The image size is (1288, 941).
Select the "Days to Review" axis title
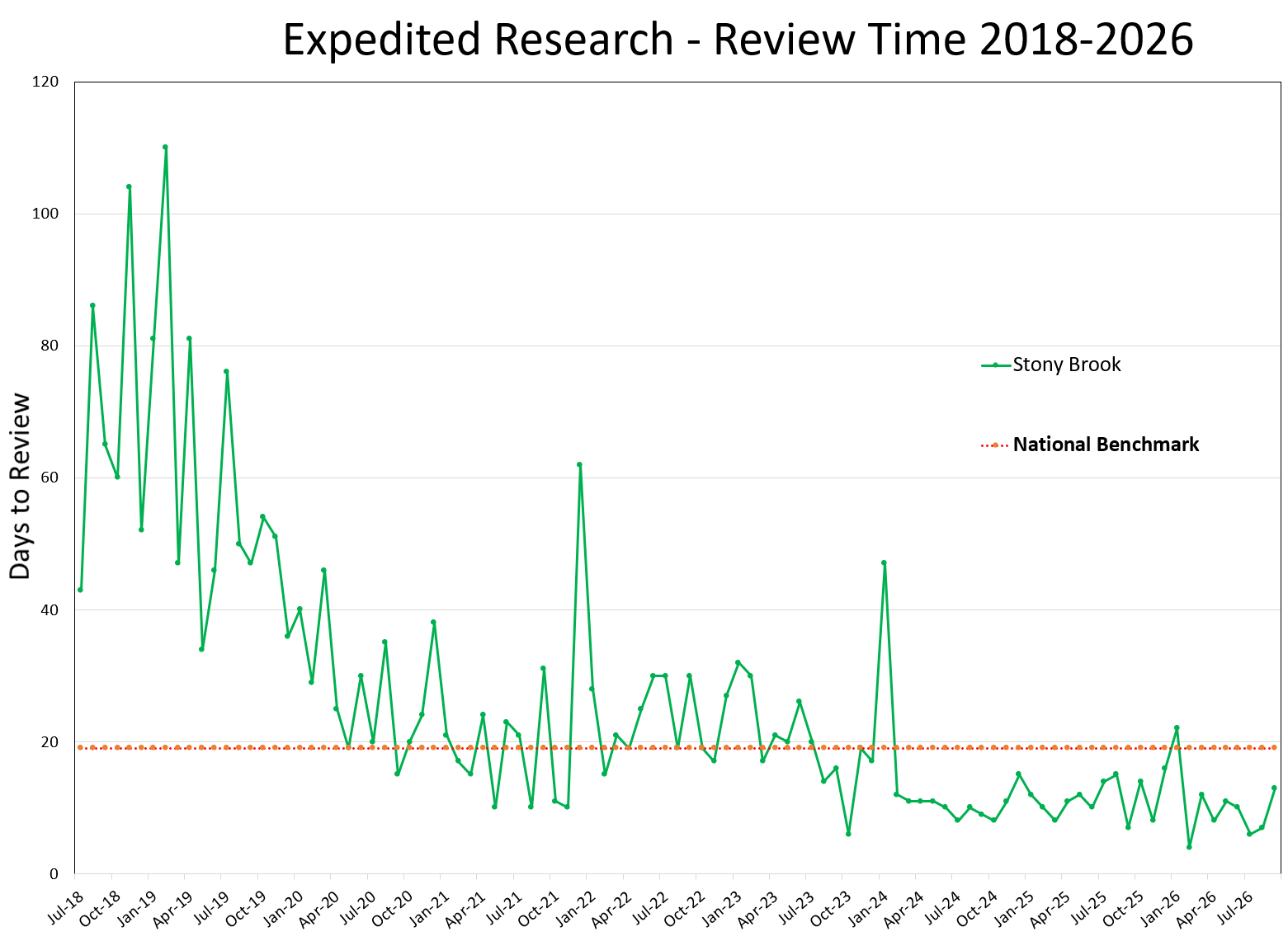click(x=20, y=487)
